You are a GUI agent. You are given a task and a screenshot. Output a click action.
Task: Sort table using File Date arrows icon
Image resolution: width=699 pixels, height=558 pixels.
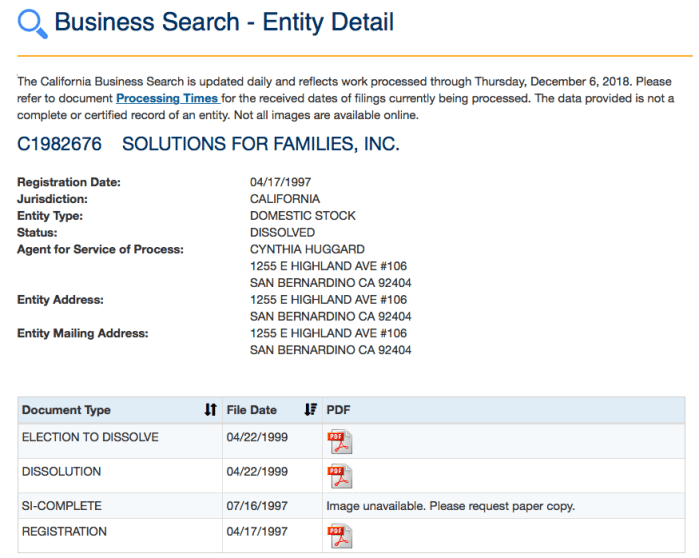[x=310, y=410]
